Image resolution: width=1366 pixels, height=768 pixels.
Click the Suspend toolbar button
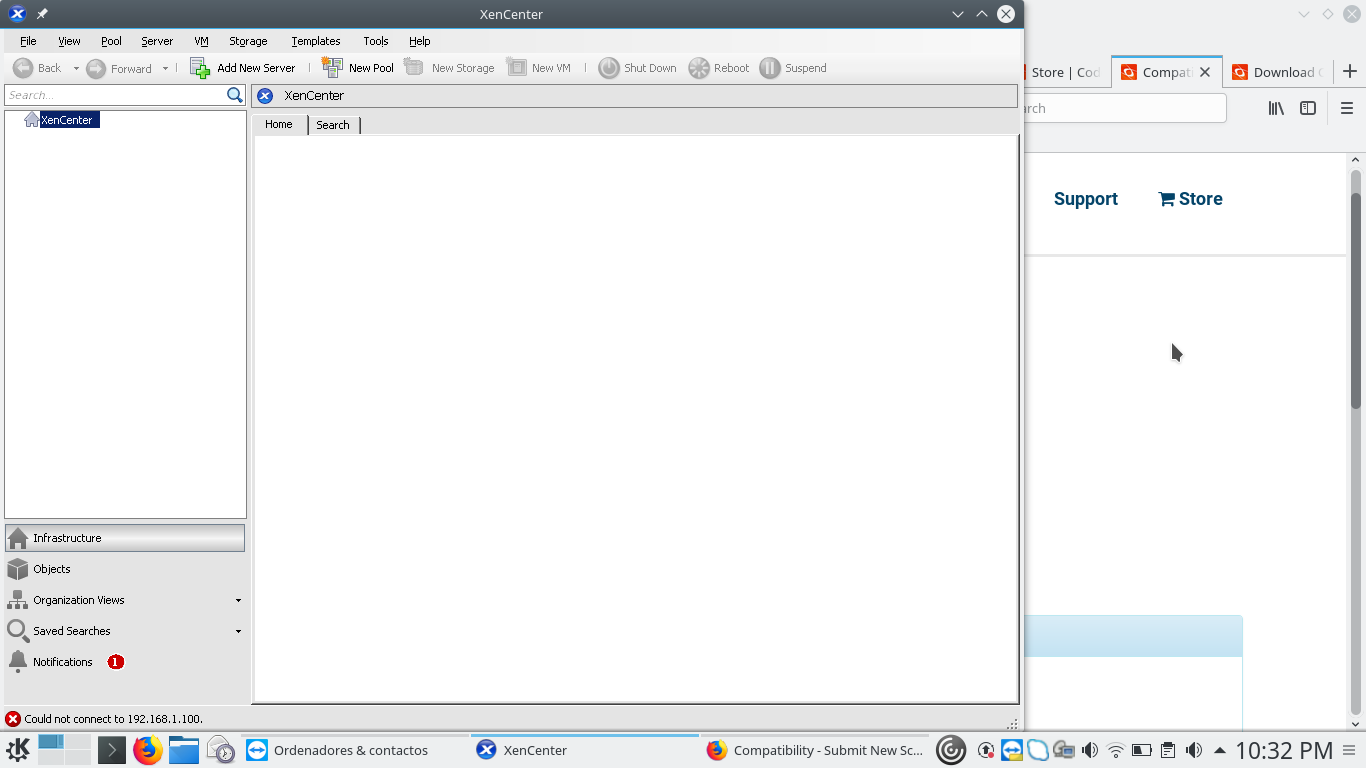coord(793,68)
